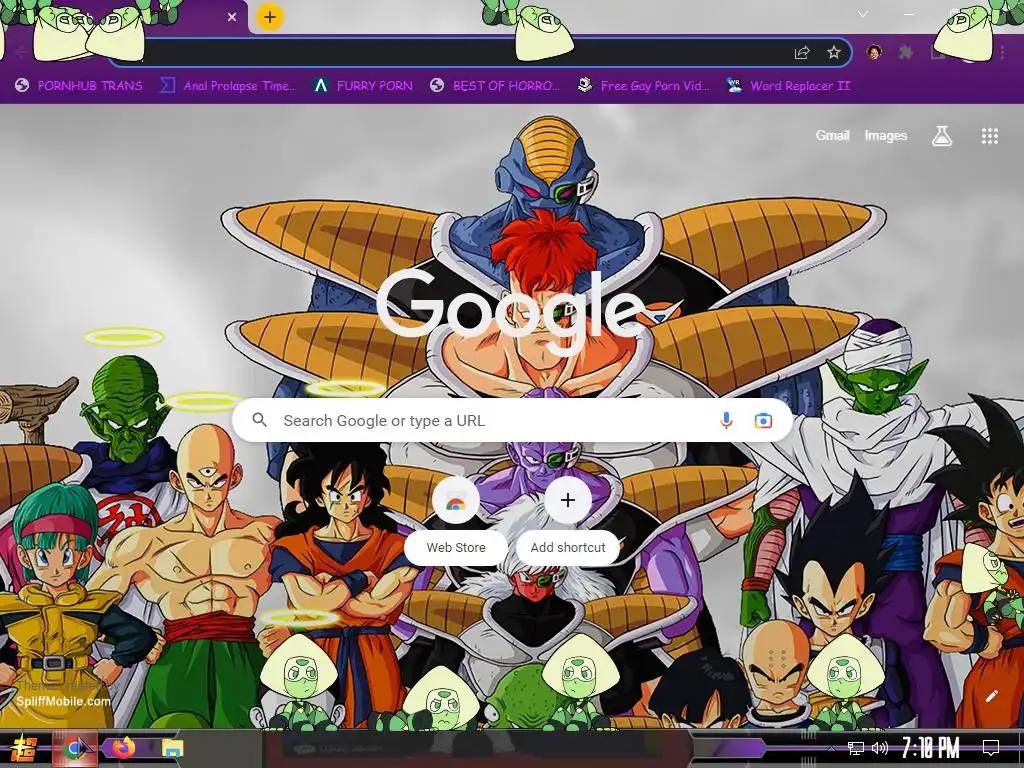Open Search Labs flask icon

pyautogui.click(x=942, y=136)
